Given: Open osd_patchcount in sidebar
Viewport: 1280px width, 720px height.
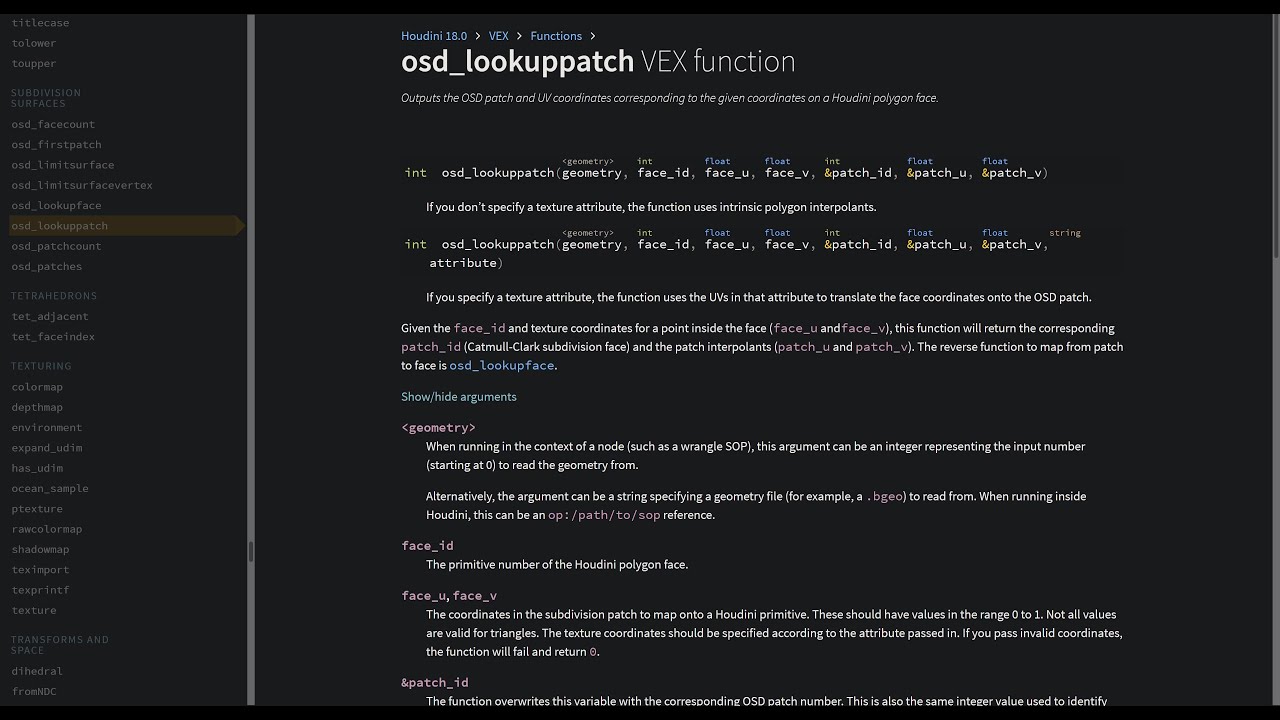Looking at the screenshot, I should [x=56, y=246].
